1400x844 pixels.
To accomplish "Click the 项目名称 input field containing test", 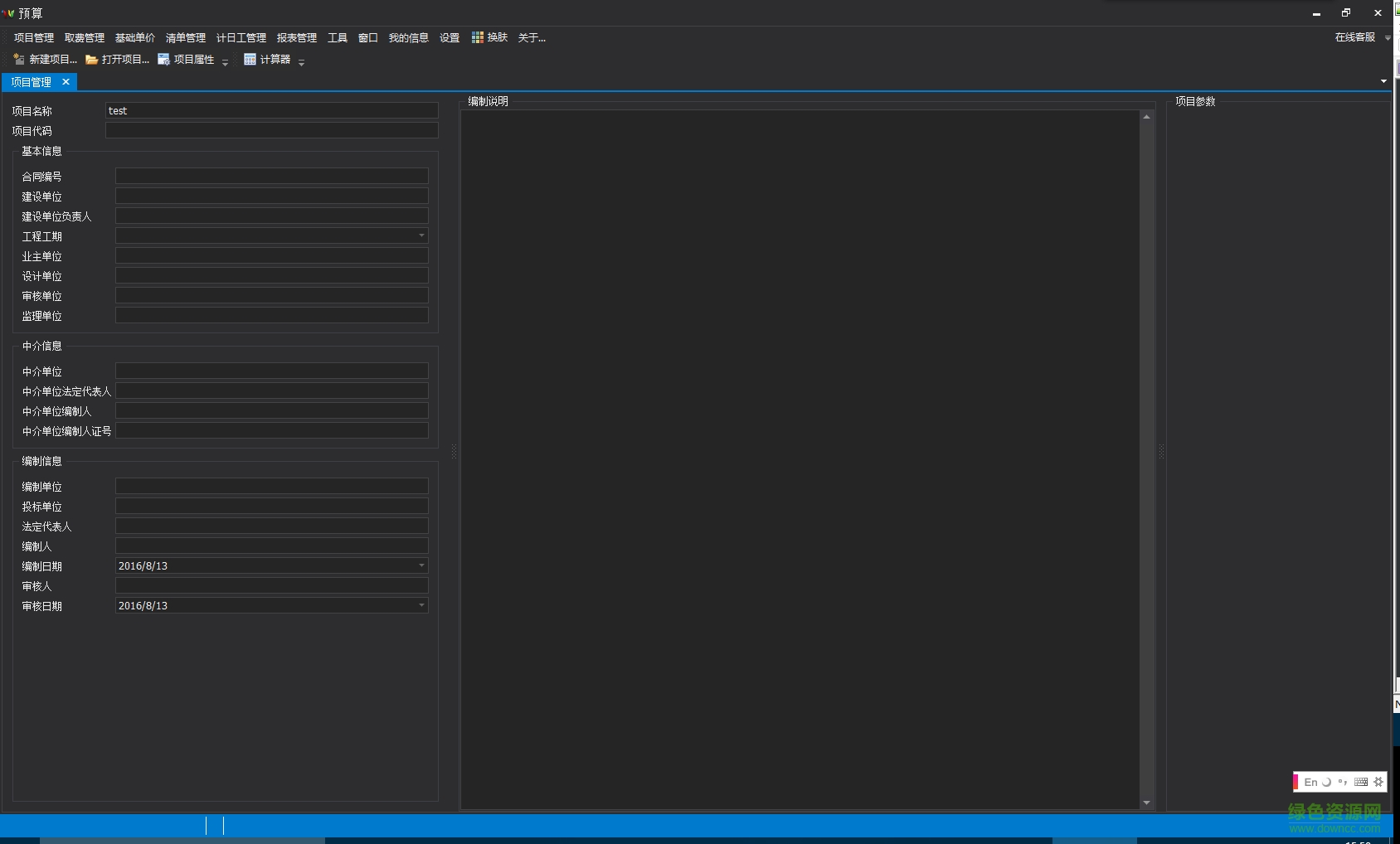I will click(x=271, y=110).
